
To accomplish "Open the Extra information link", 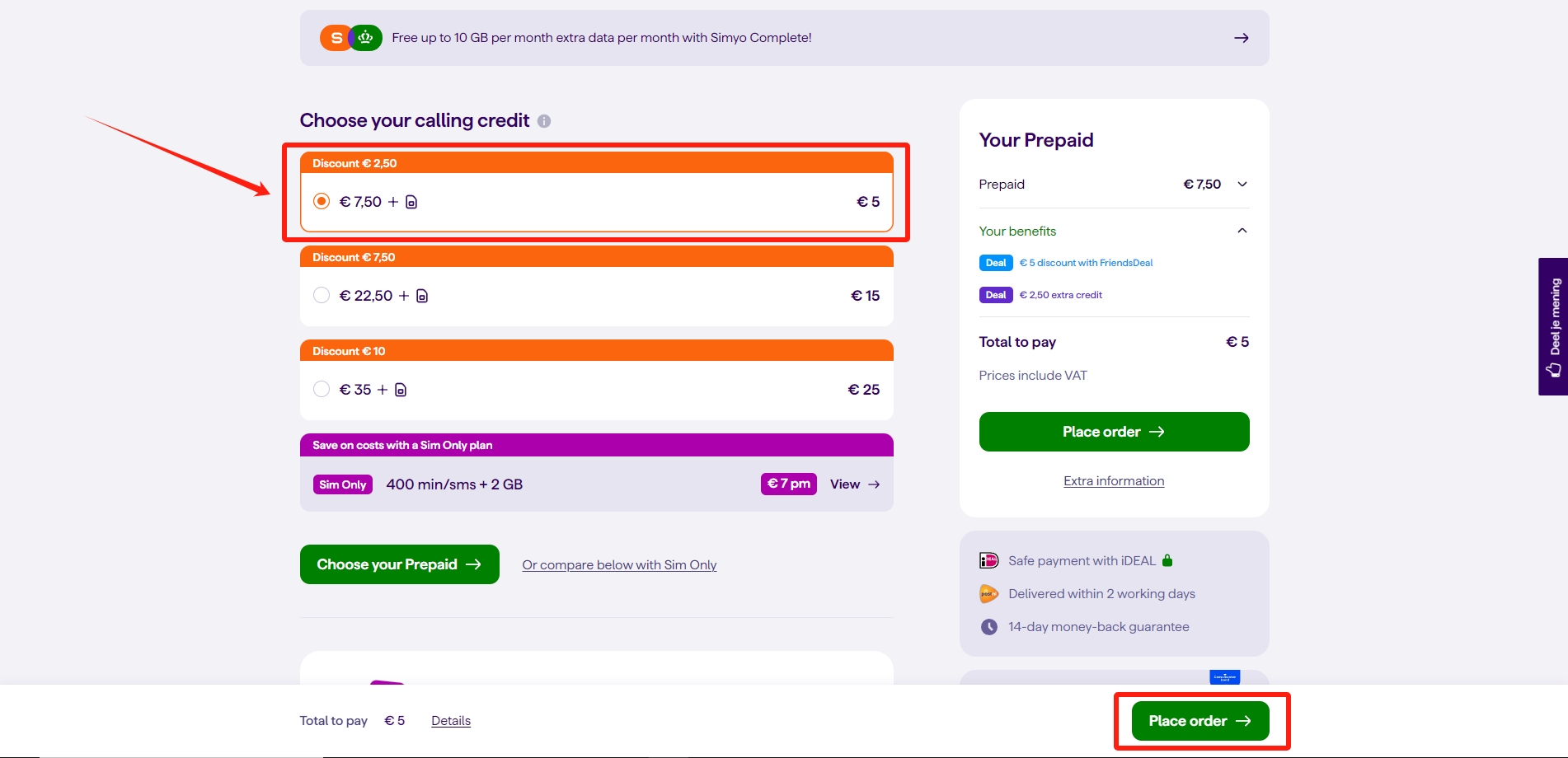I will pyautogui.click(x=1114, y=481).
